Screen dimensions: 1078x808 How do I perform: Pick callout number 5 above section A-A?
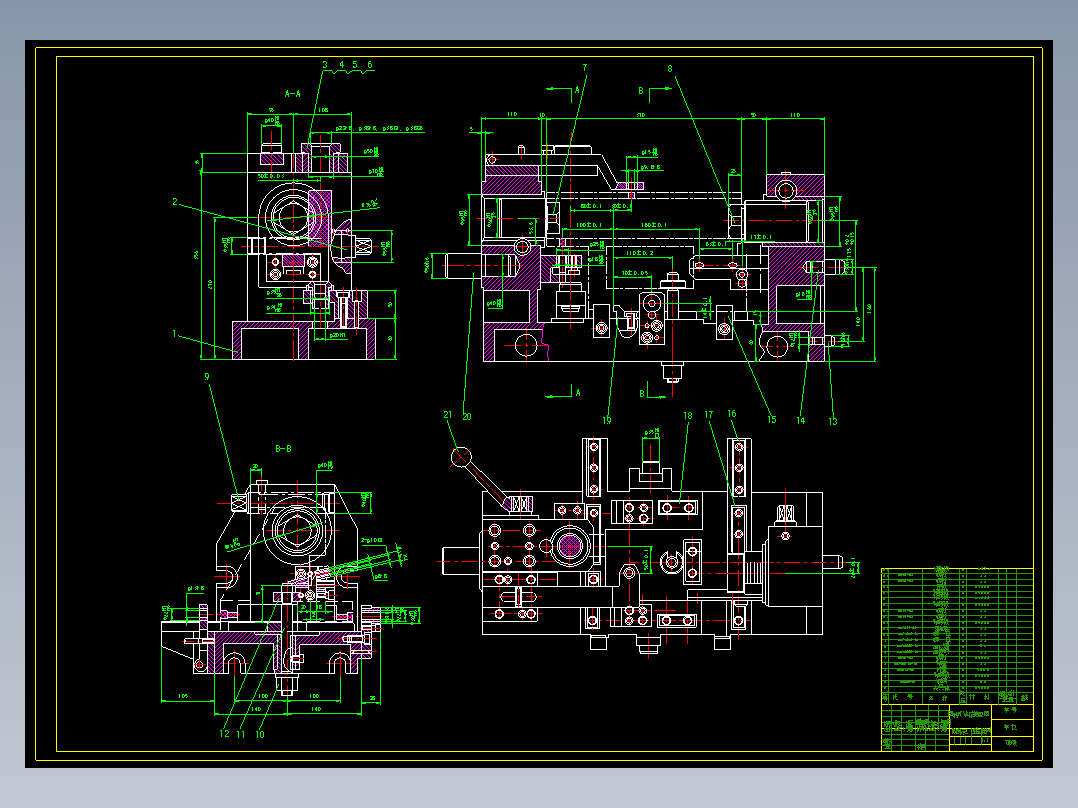pos(355,65)
